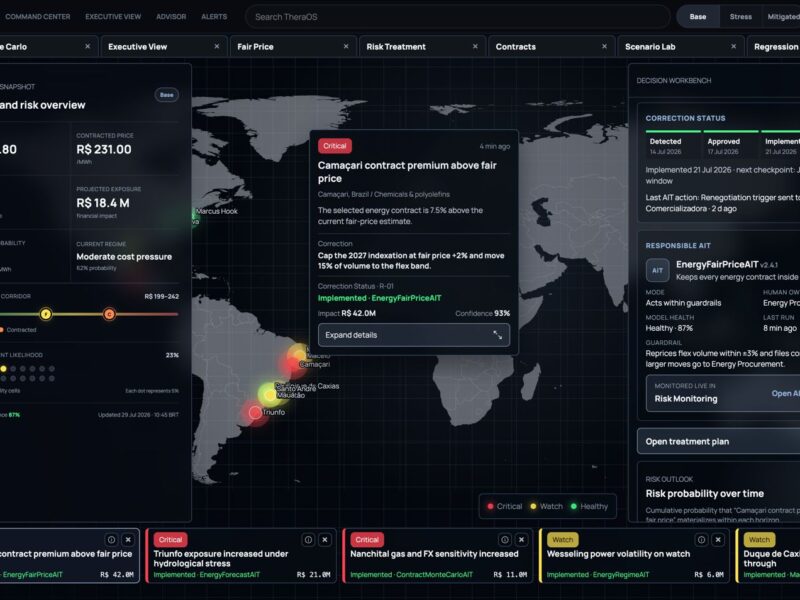The width and height of the screenshot is (800, 600).
Task: Dismiss the contract premium above fair price card
Action: click(x=128, y=540)
